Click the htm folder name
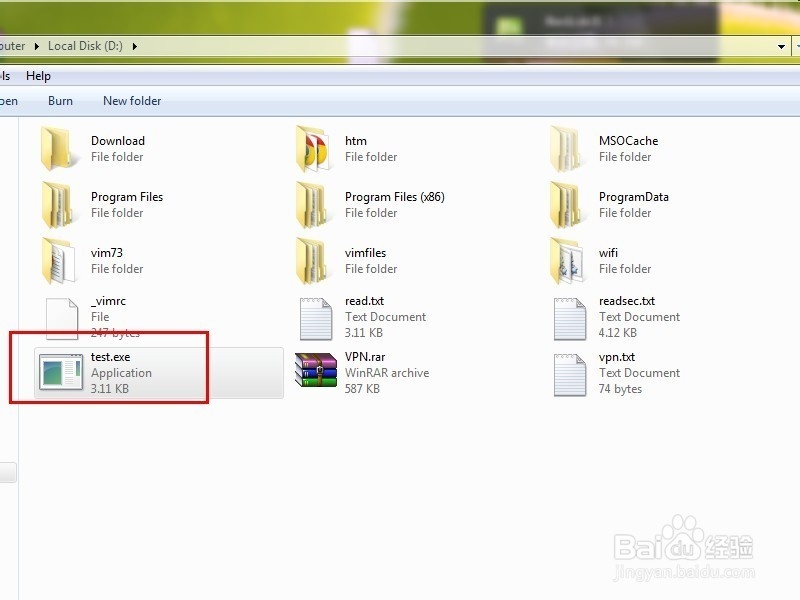The width and height of the screenshot is (800, 600). (356, 141)
